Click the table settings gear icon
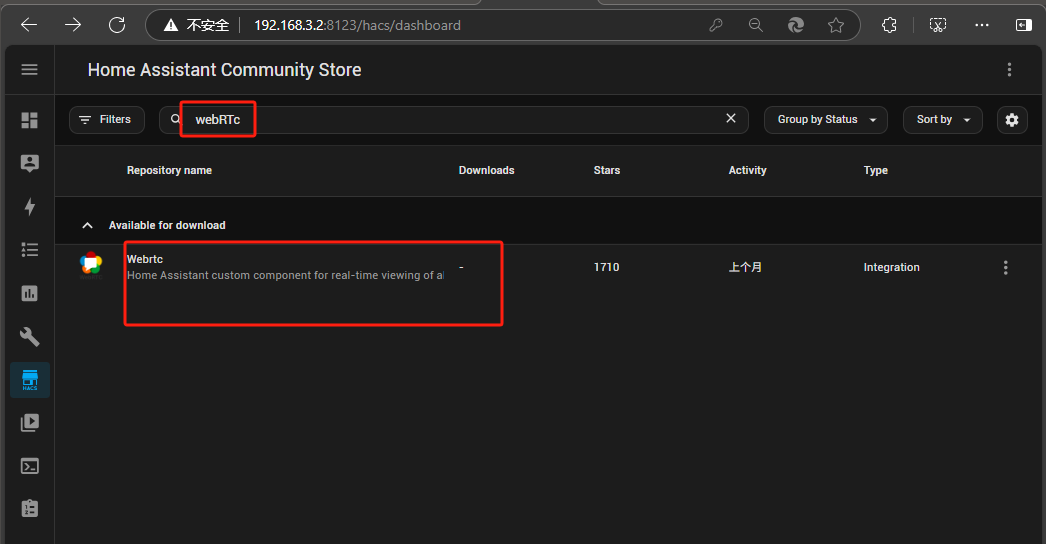 pos(1012,120)
